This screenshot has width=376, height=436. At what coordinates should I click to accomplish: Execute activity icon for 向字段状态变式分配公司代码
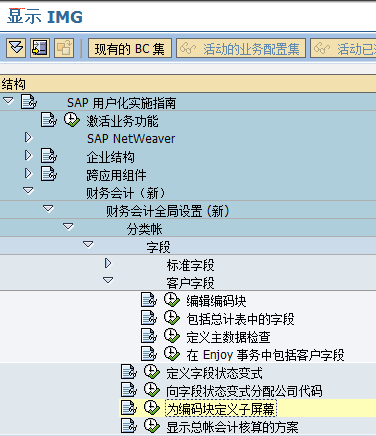point(152,390)
